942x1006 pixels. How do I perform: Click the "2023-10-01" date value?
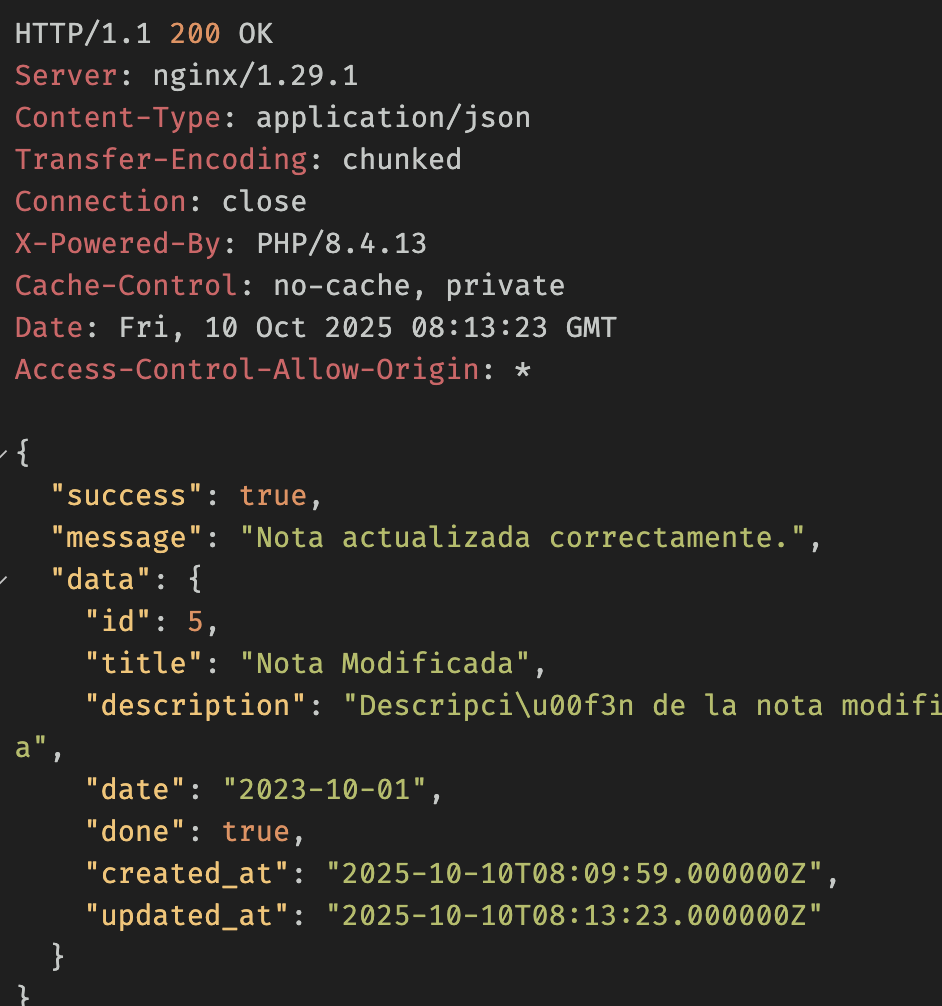324,790
